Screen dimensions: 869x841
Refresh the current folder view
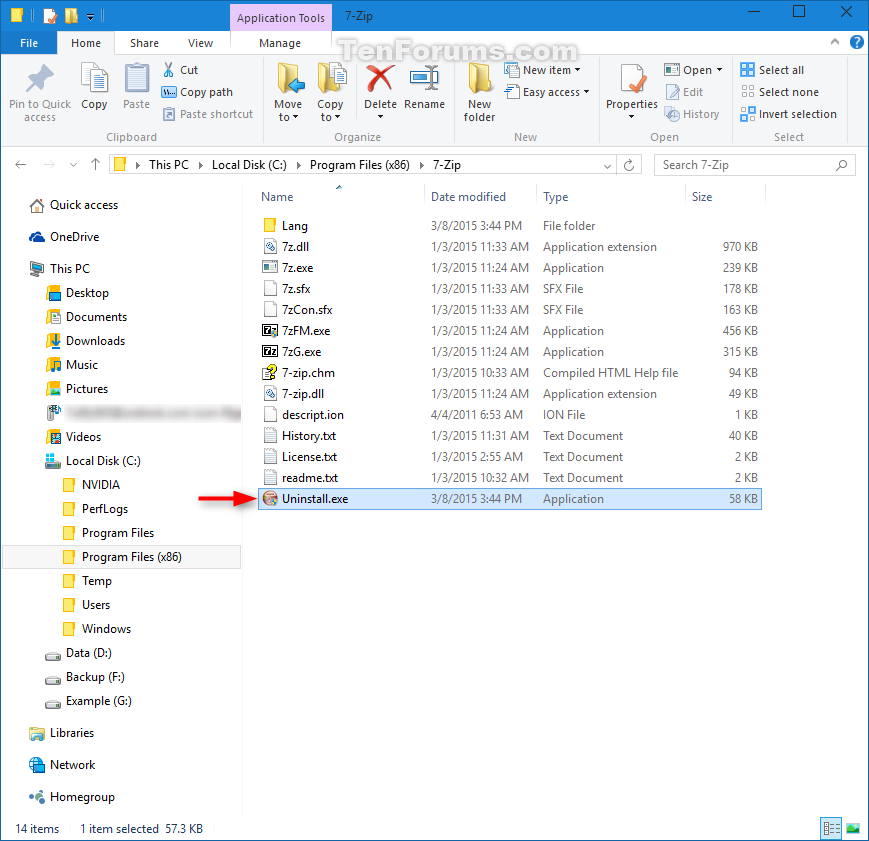click(x=629, y=165)
